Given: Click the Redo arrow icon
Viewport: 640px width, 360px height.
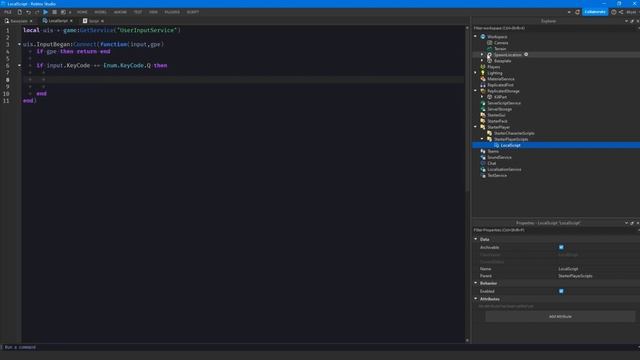Looking at the screenshot, I should tap(37, 12).
